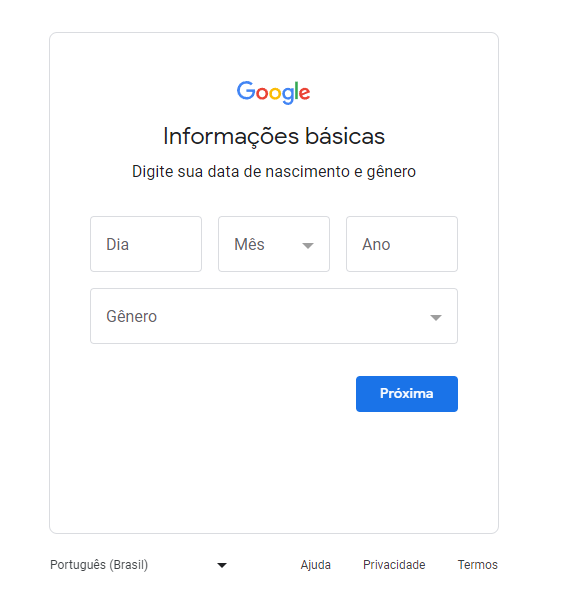Viewport: 566px width, 610px height.
Task: Open the Privacidade link
Action: [394, 564]
